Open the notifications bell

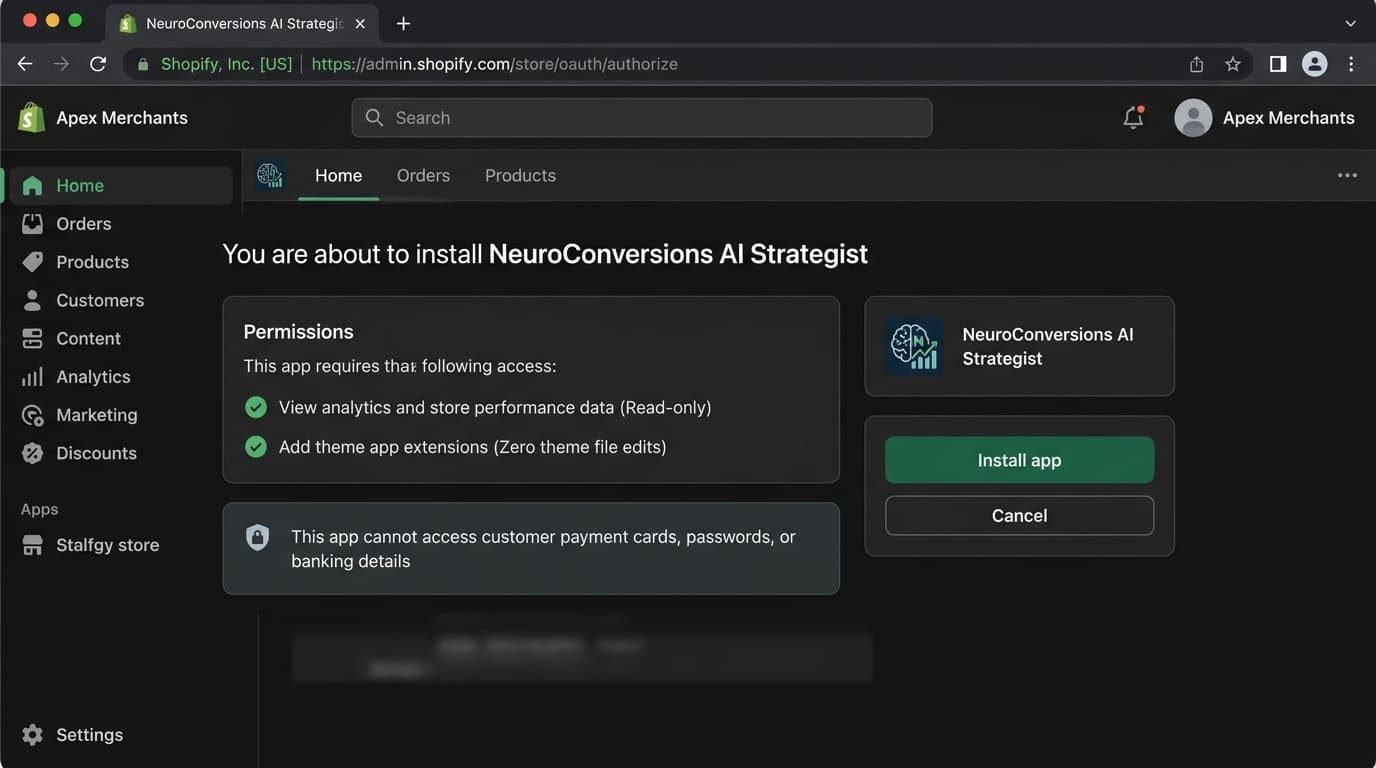click(1133, 117)
